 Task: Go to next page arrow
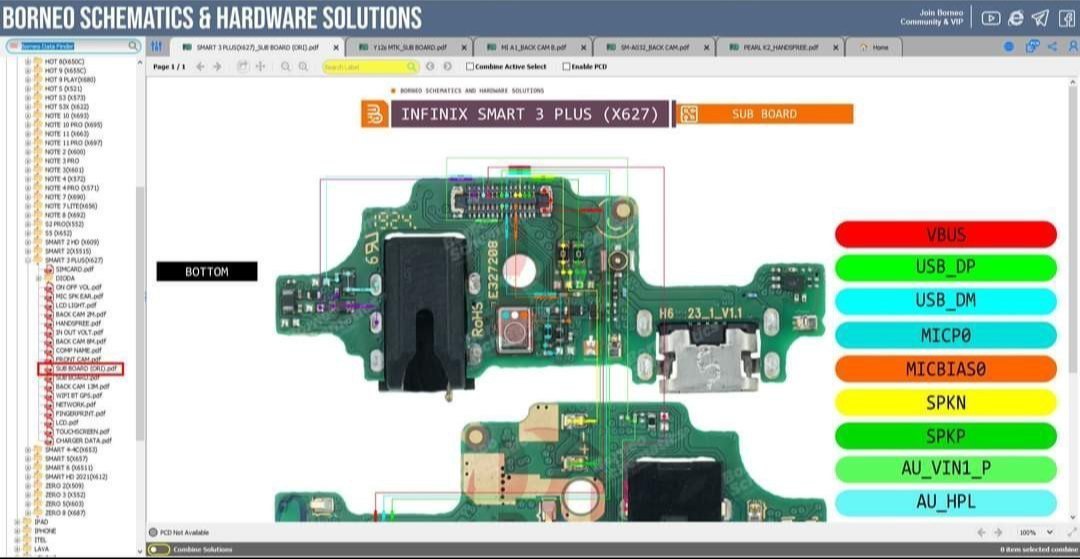click(218, 67)
